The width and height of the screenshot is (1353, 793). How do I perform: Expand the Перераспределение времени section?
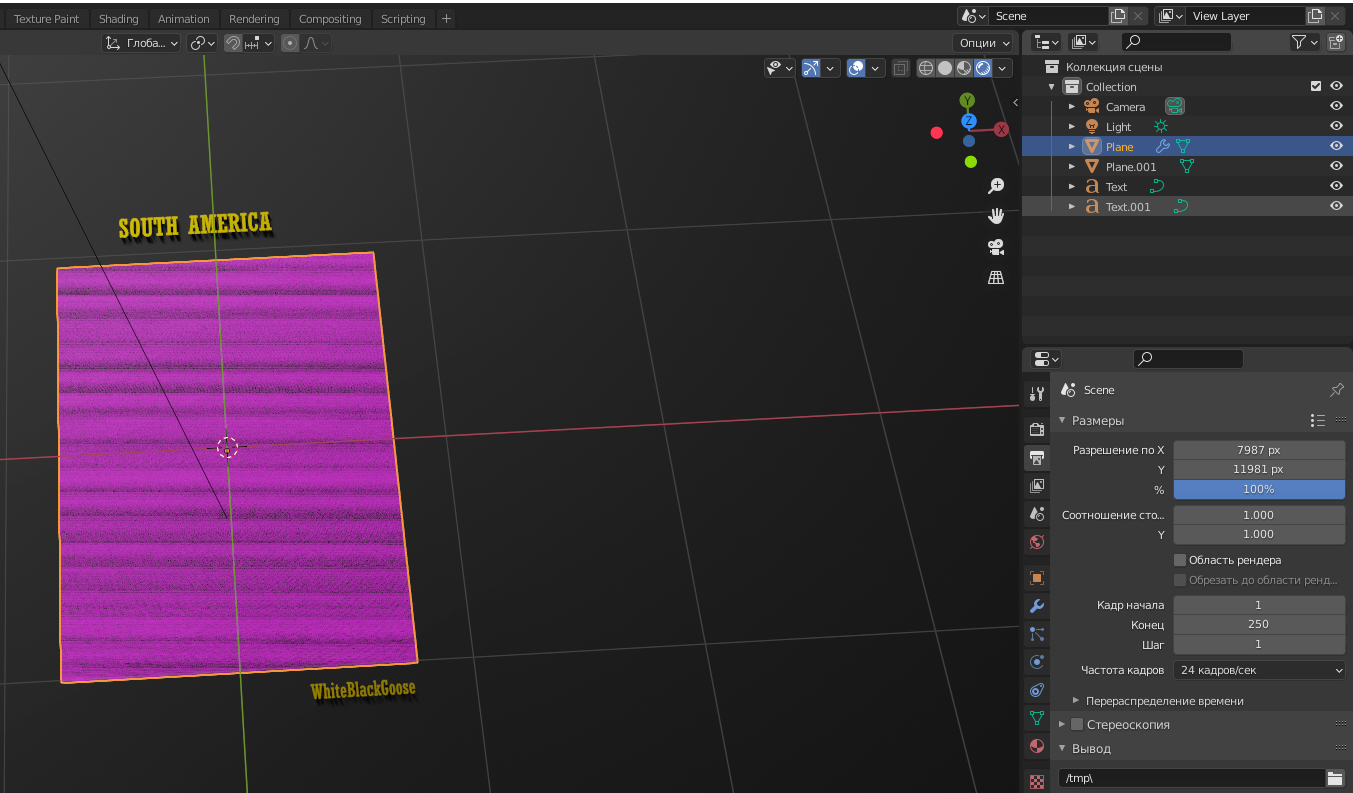click(1076, 701)
